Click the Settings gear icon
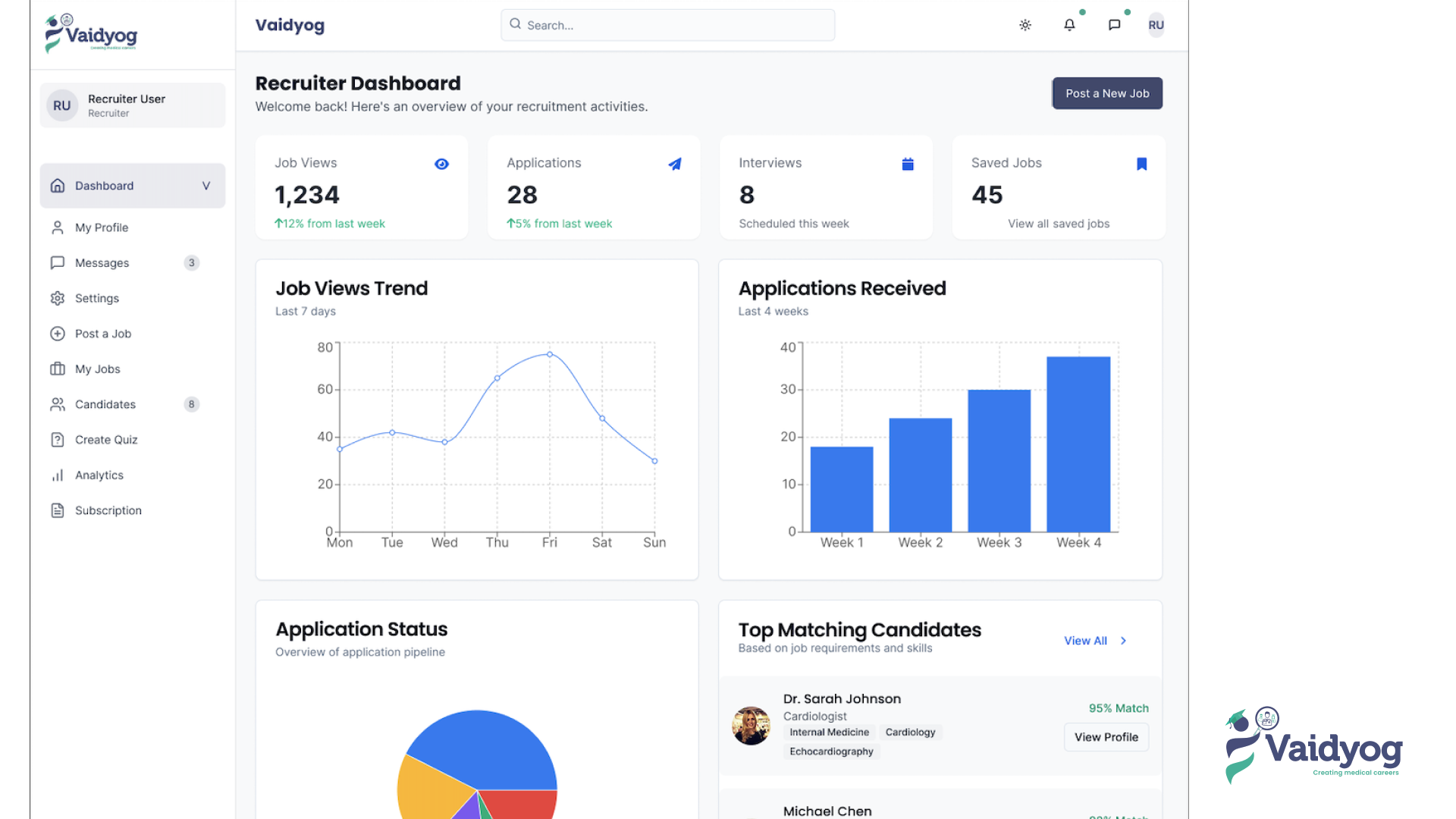This screenshot has width=1456, height=819. pyautogui.click(x=58, y=298)
